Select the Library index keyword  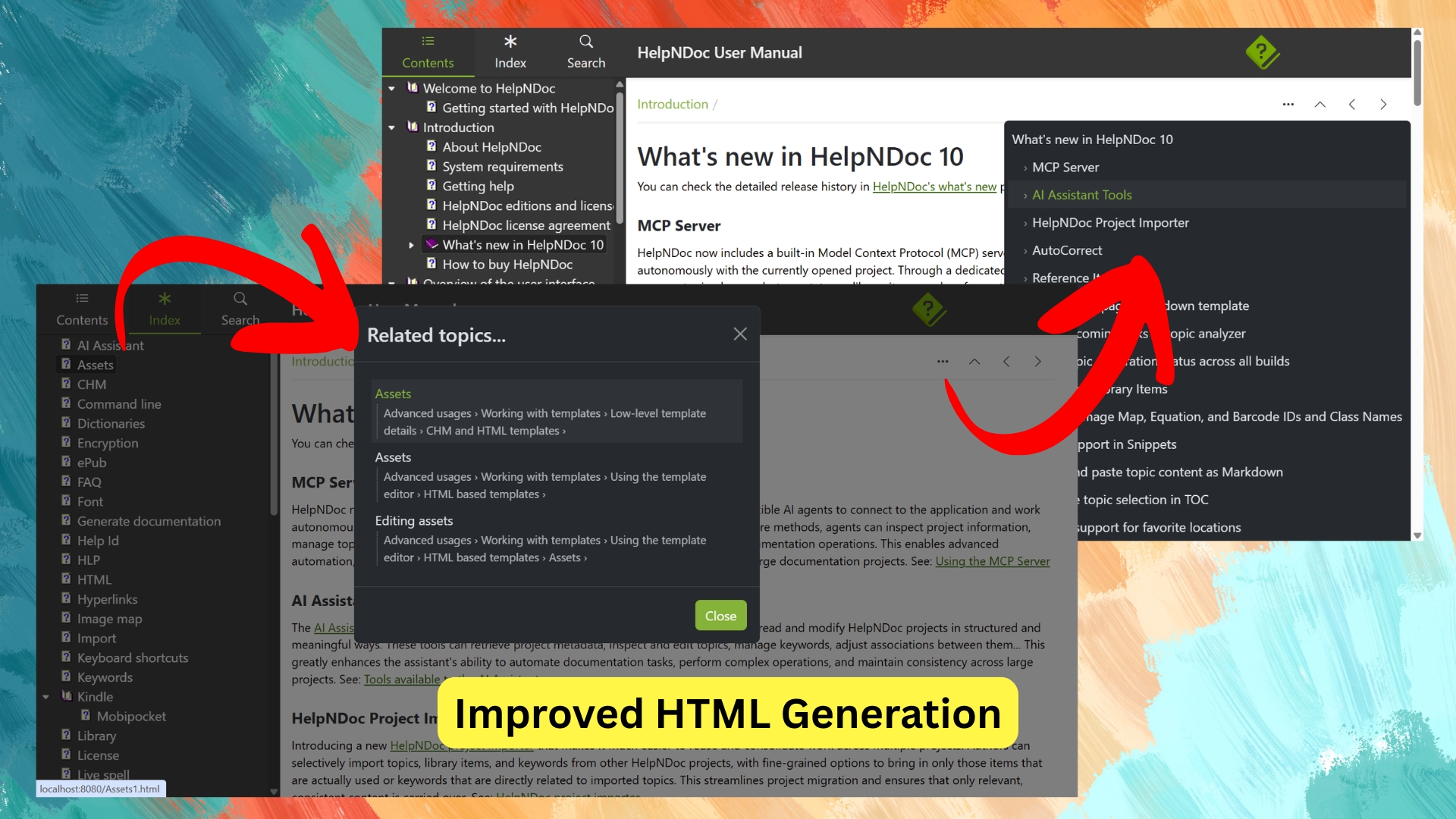click(96, 736)
